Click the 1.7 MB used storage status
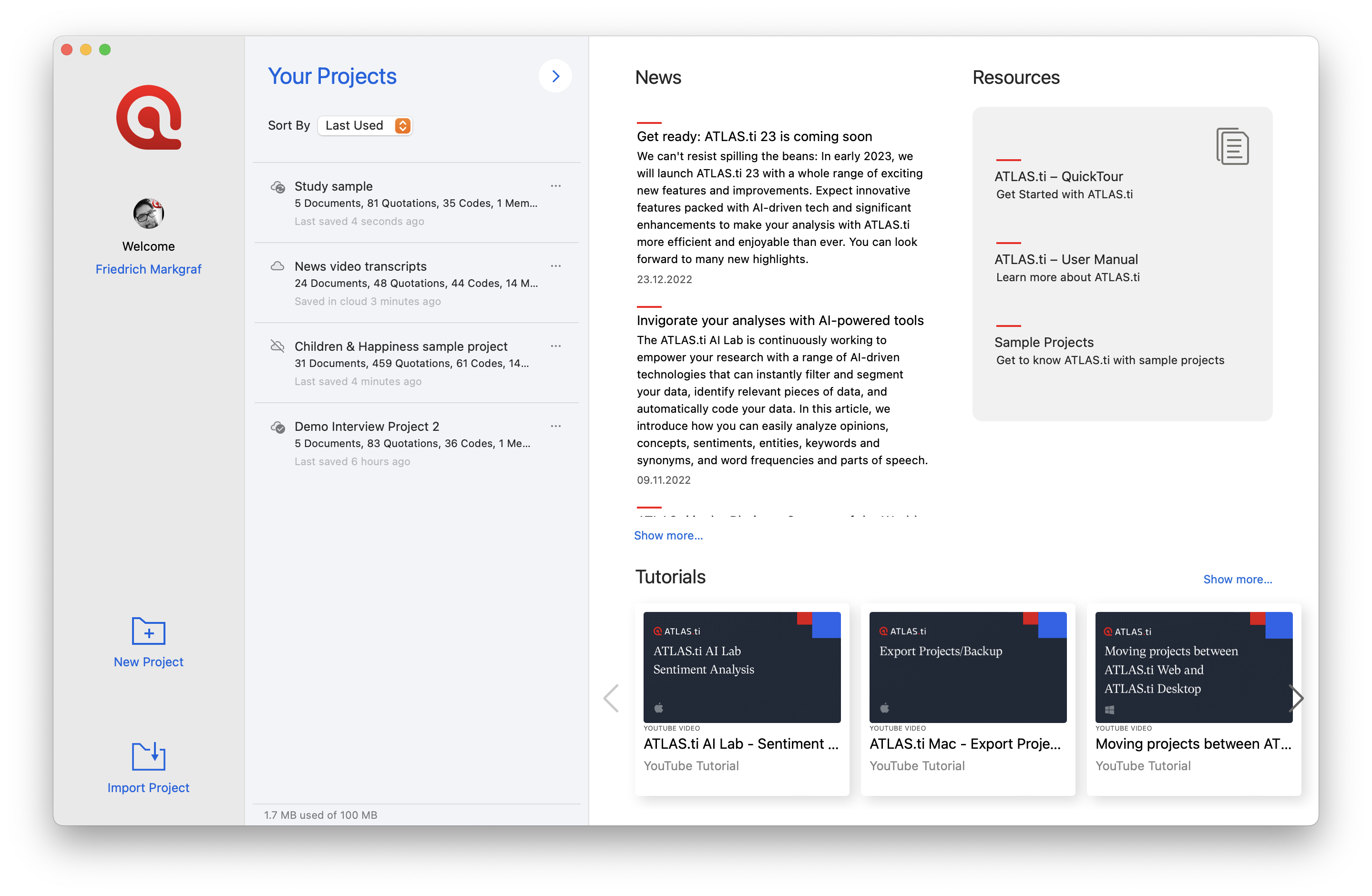Image resolution: width=1372 pixels, height=896 pixels. pyautogui.click(x=320, y=815)
